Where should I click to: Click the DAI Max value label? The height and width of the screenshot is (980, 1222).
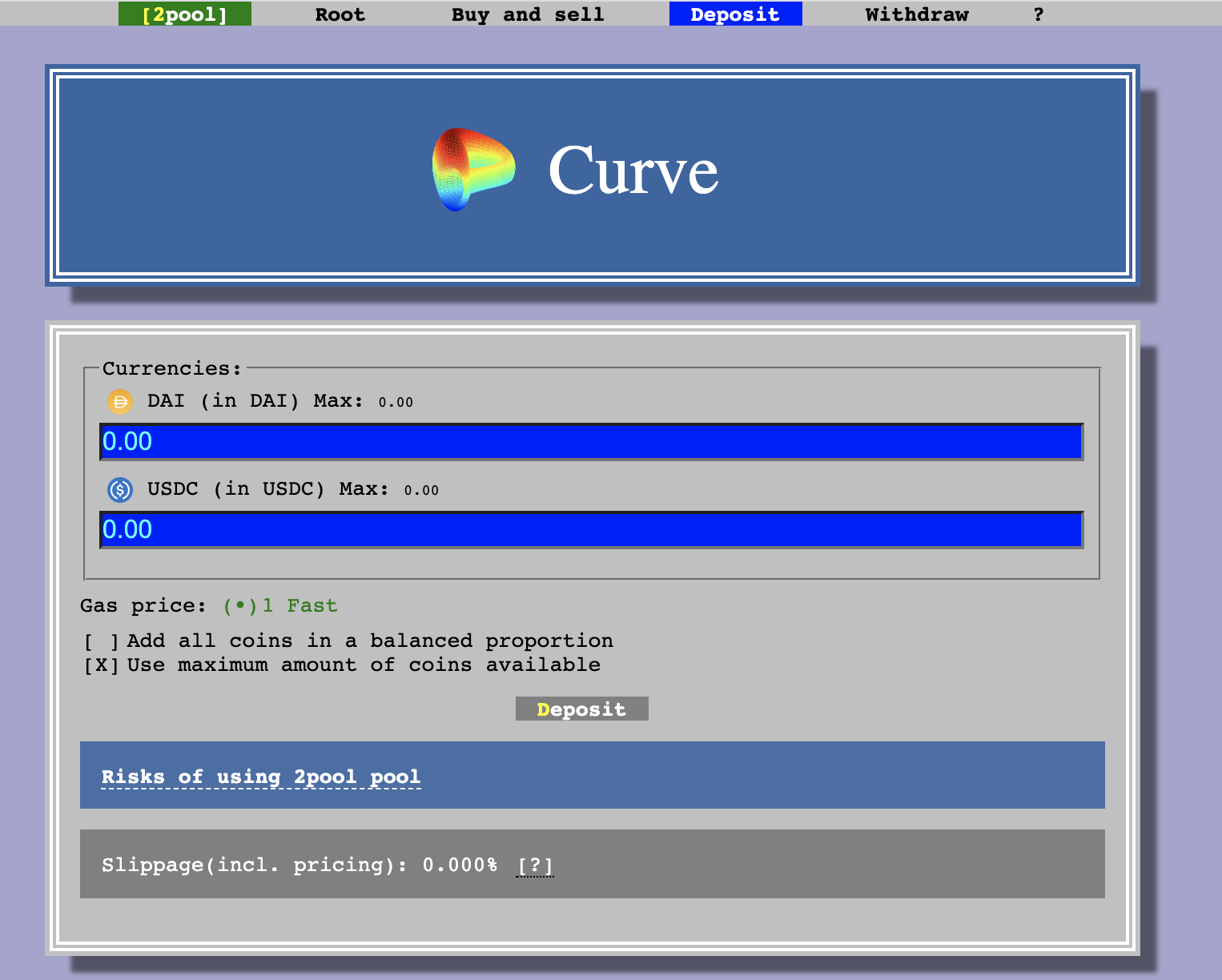(396, 402)
